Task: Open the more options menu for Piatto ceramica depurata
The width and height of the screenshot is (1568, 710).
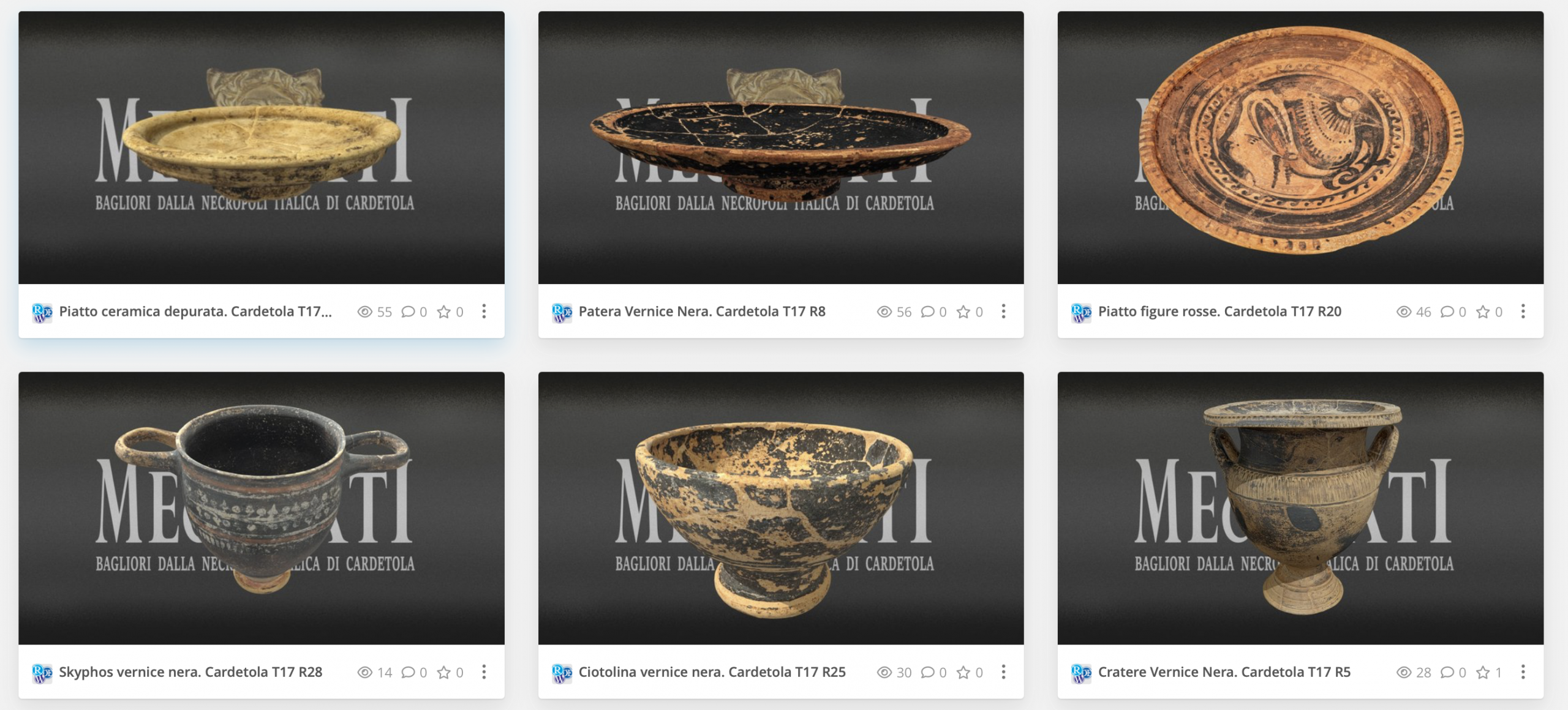Action: click(484, 312)
